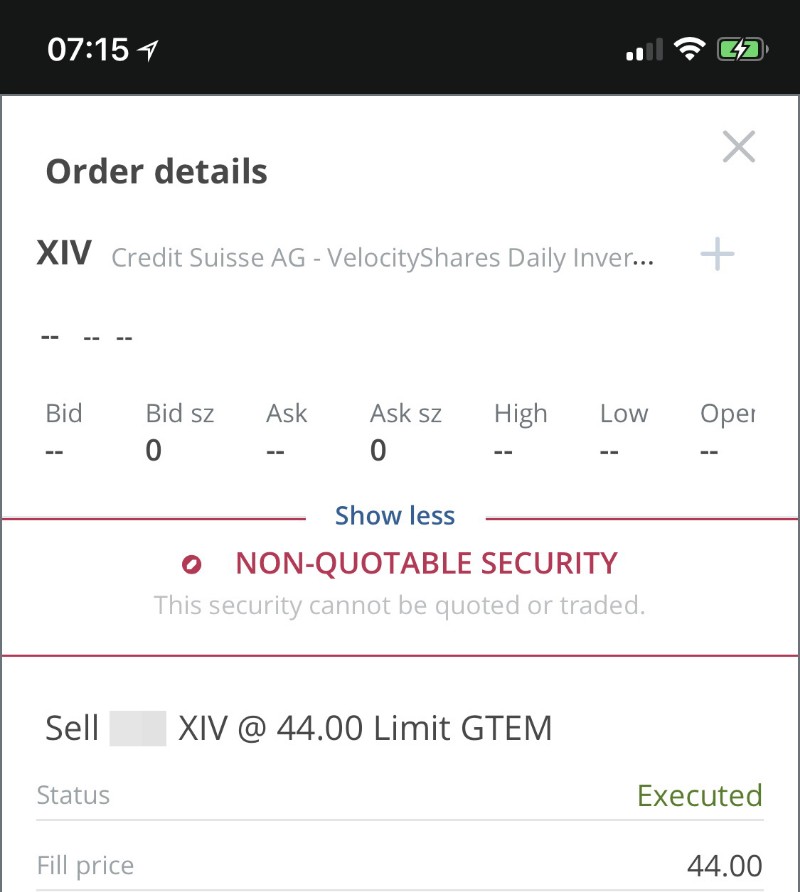Tap the Bid sz value

click(x=154, y=451)
